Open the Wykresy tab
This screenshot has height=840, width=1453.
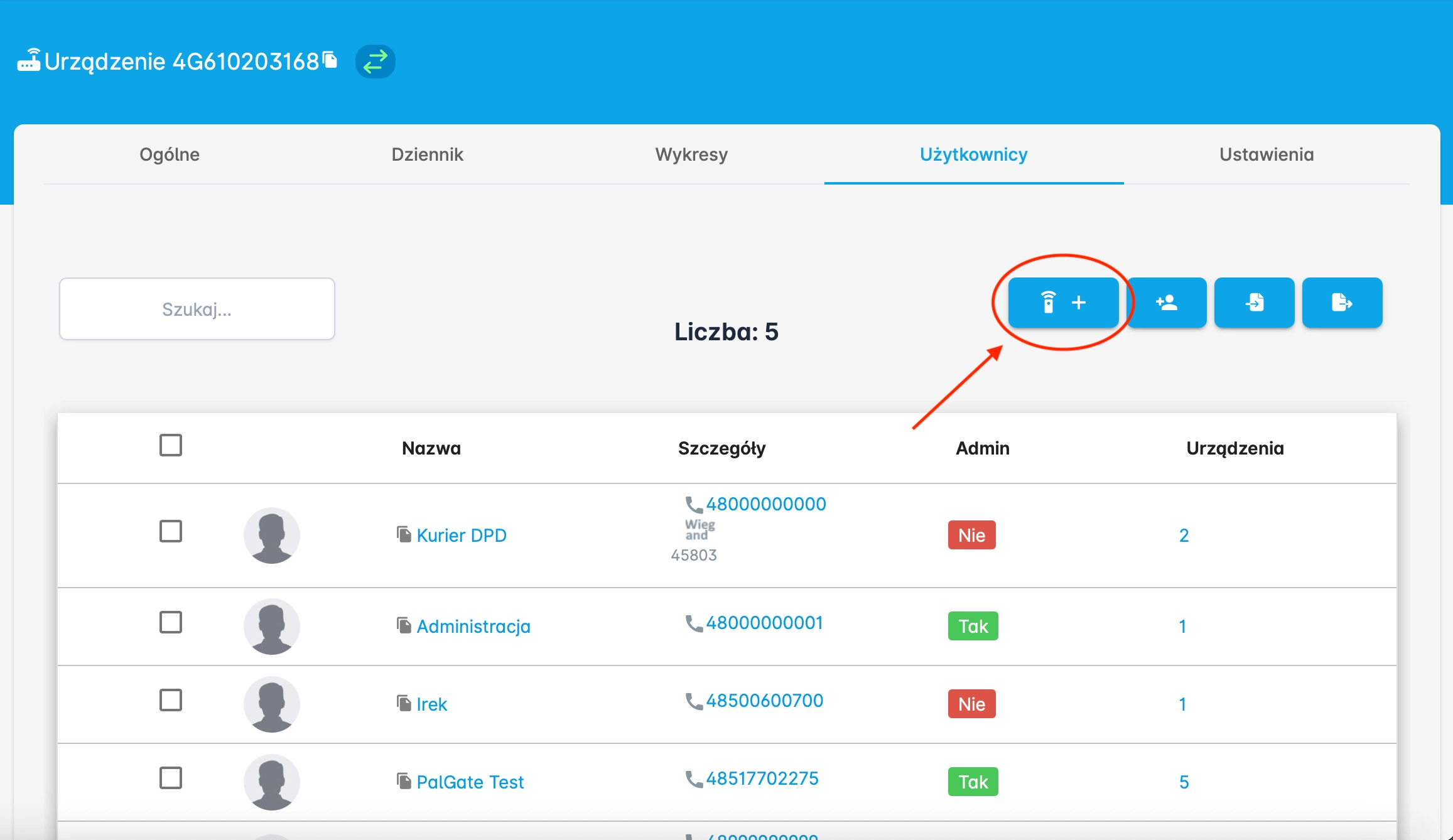(x=691, y=154)
